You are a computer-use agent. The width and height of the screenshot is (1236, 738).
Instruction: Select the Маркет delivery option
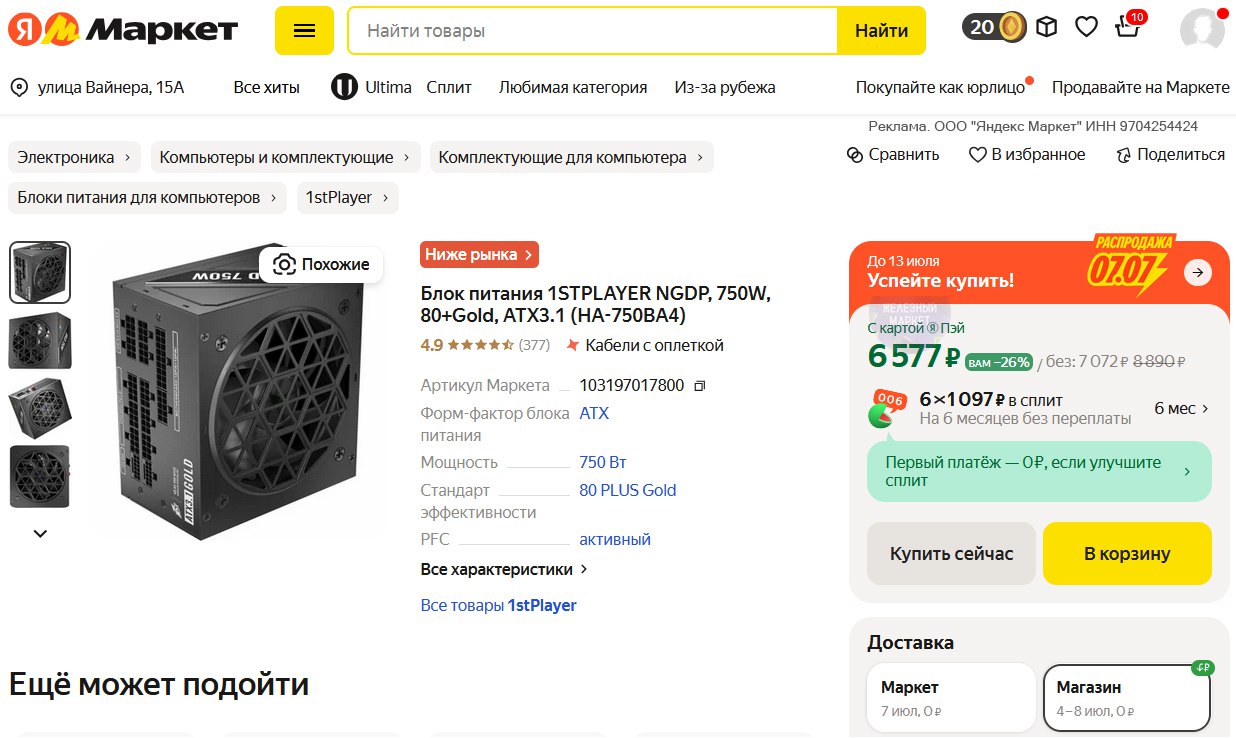(x=950, y=698)
